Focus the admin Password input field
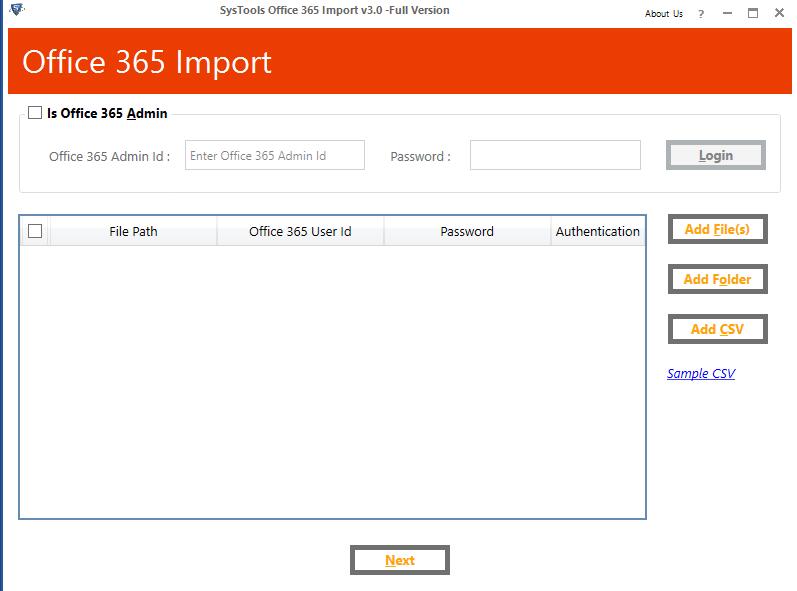 (555, 155)
